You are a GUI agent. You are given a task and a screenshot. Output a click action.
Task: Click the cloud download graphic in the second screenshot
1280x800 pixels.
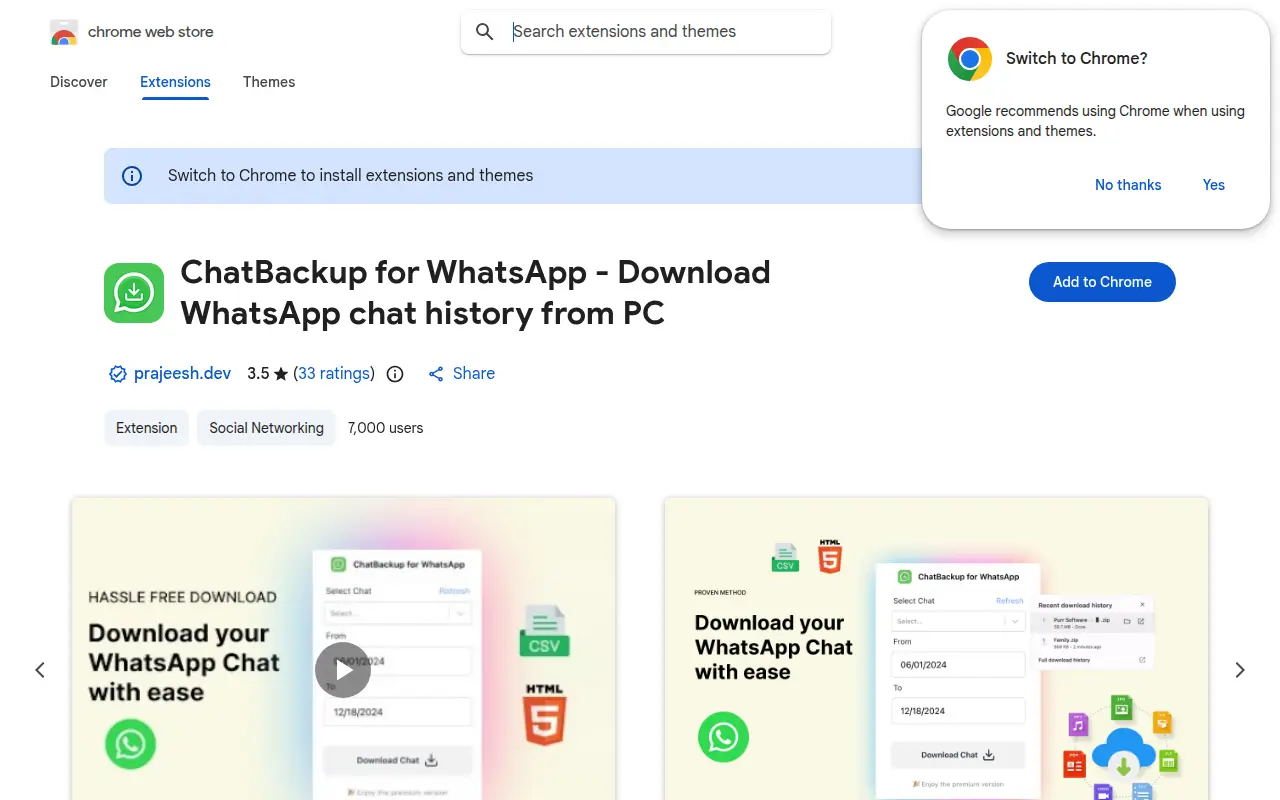(x=1123, y=753)
